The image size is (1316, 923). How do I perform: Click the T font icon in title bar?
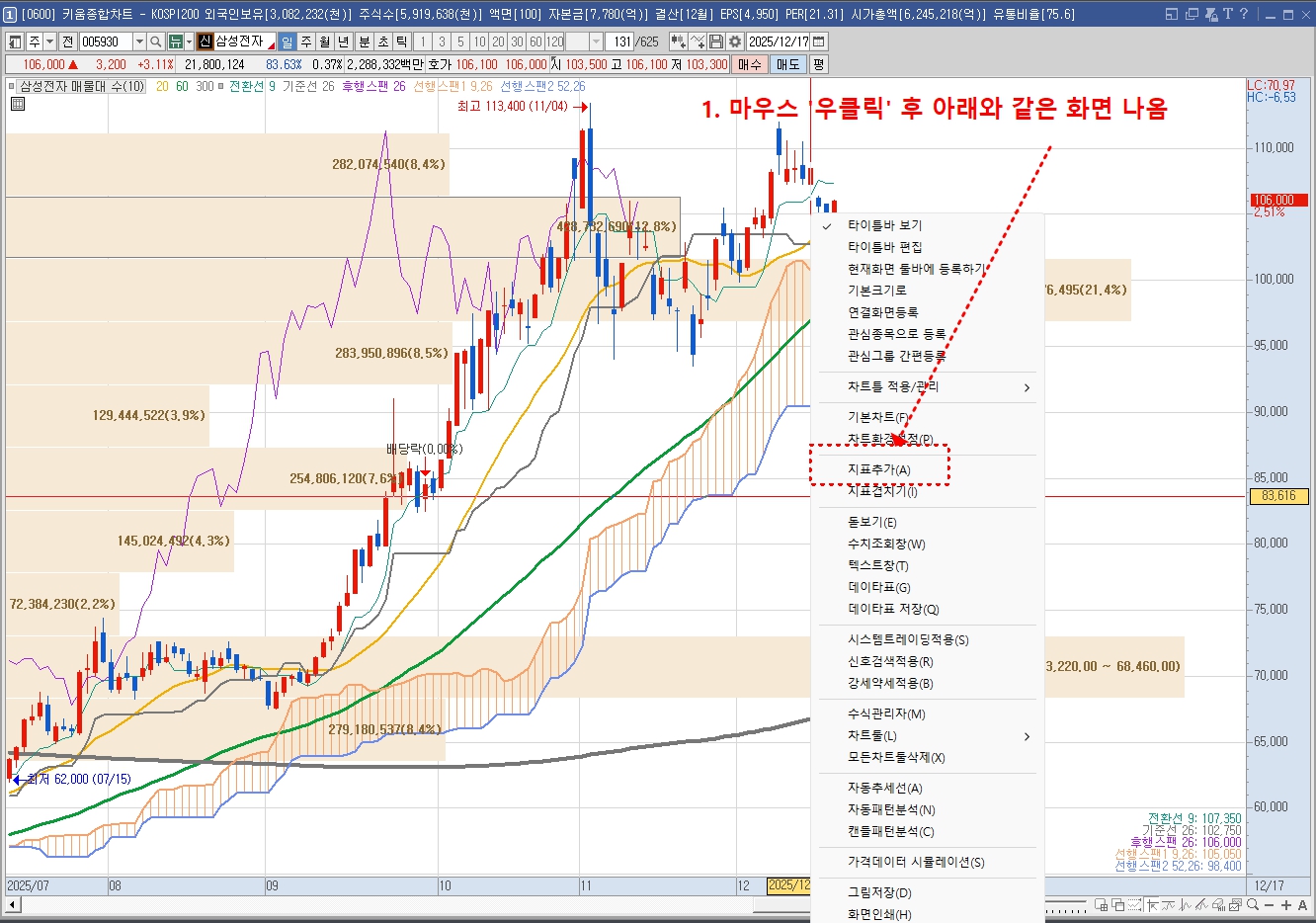tap(1228, 14)
